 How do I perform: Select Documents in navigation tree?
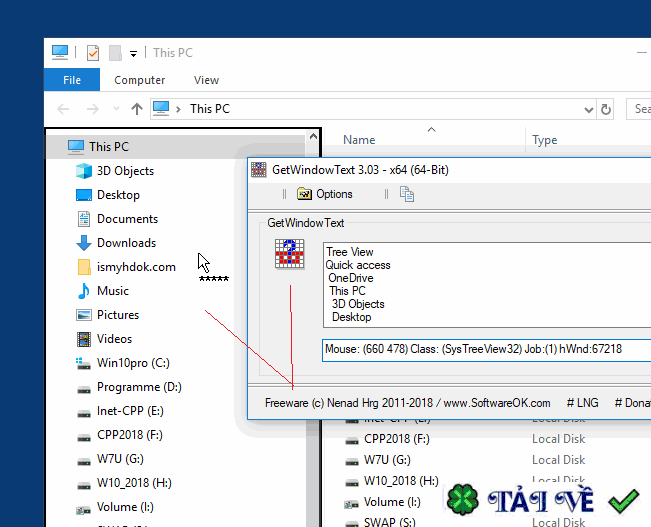click(127, 219)
